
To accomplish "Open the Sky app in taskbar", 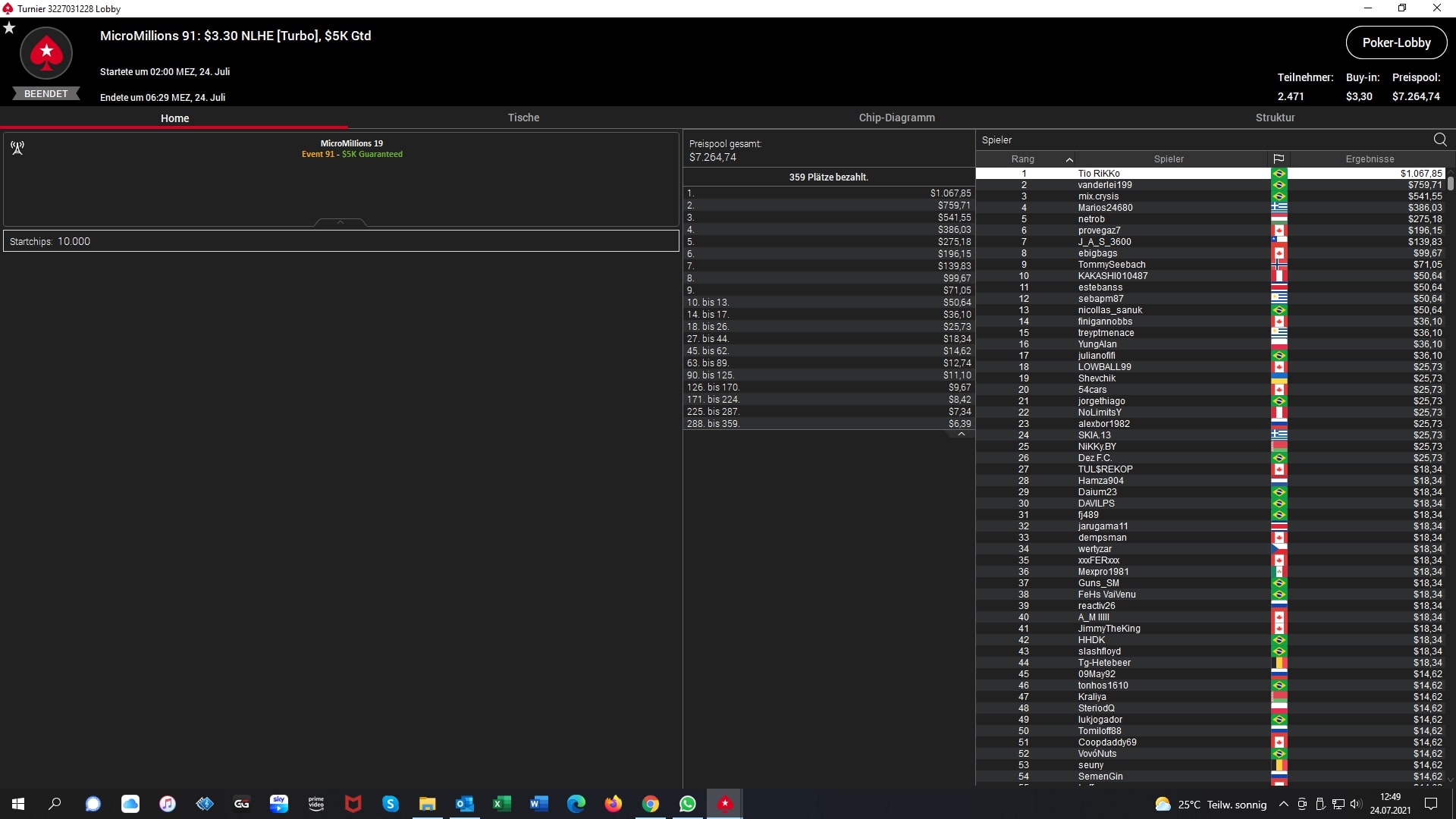I will 279,804.
